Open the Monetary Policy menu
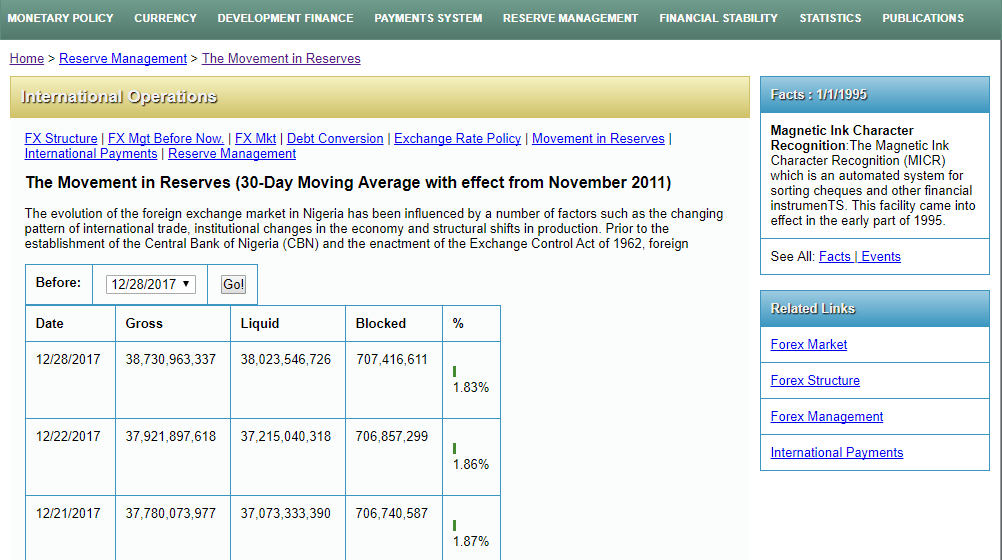This screenshot has height=560, width=1002. click(61, 18)
